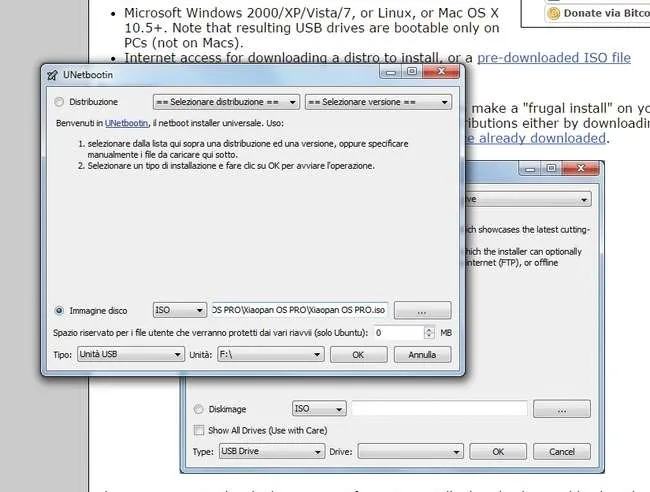Close the background UNetbootin window

(x=580, y=169)
